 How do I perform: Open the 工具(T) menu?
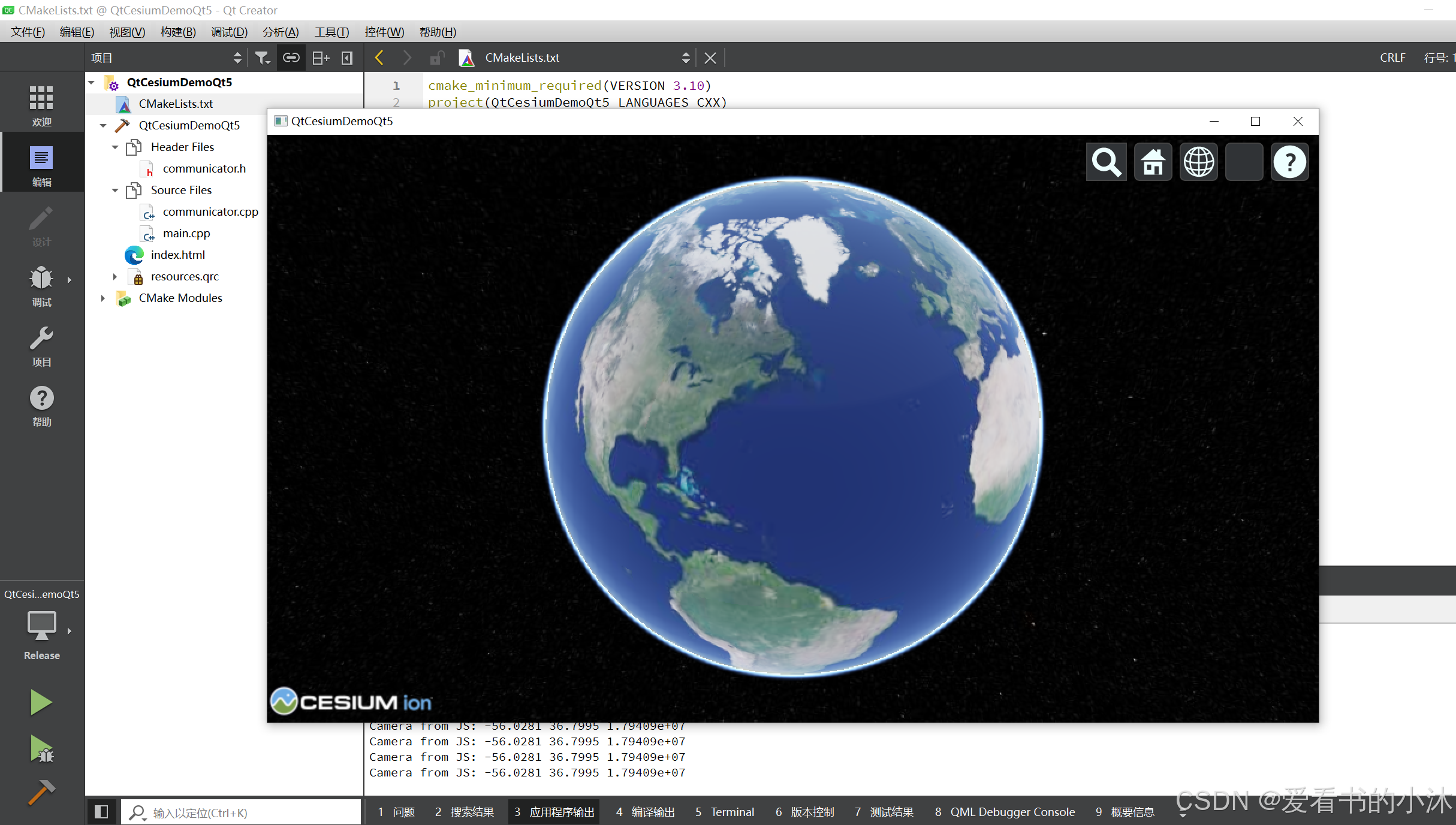[331, 32]
